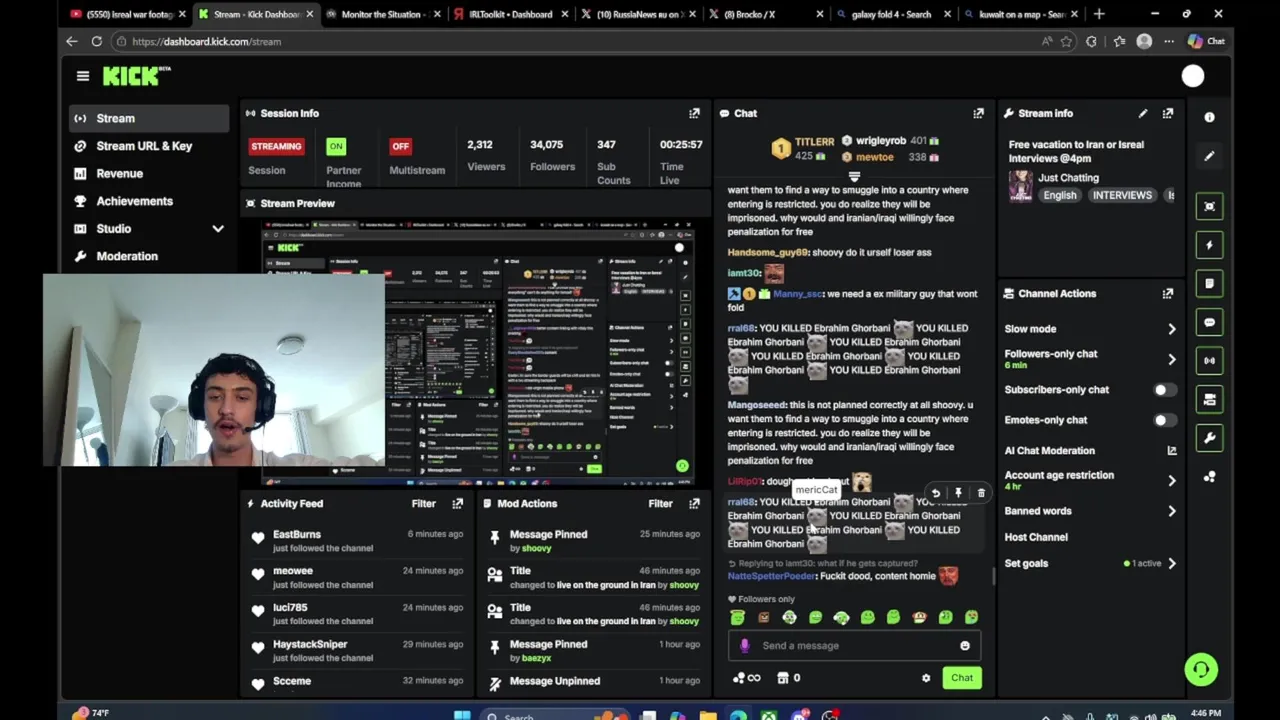Open Revenue in the sidebar
Screen dimensions: 1280x720
coord(148,174)
